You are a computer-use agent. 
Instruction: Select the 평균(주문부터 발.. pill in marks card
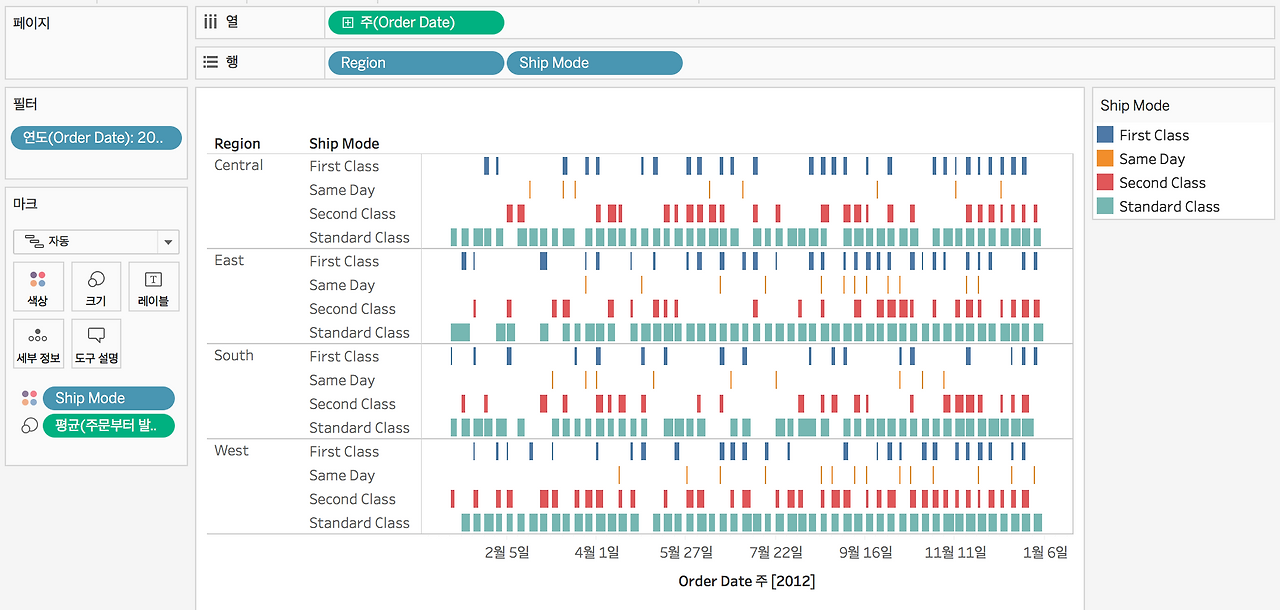click(108, 426)
